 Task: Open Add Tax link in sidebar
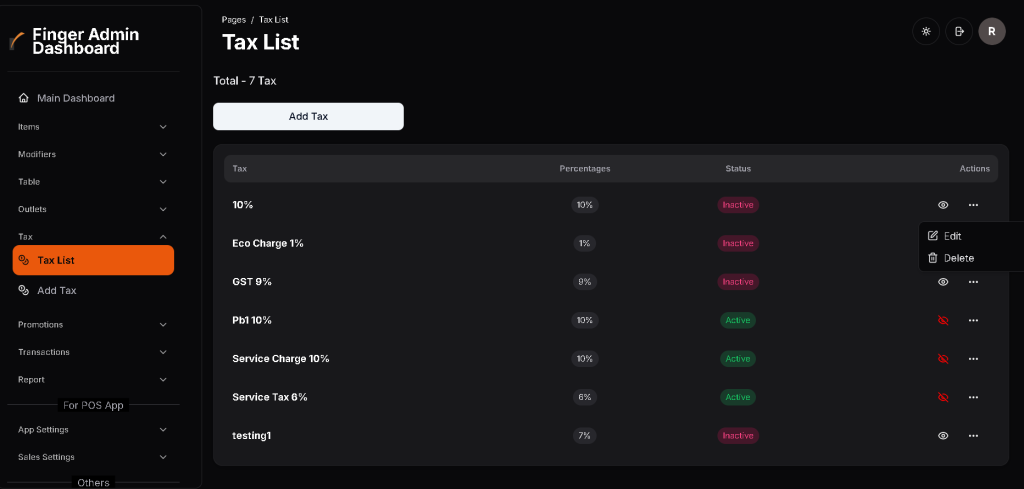click(x=56, y=290)
